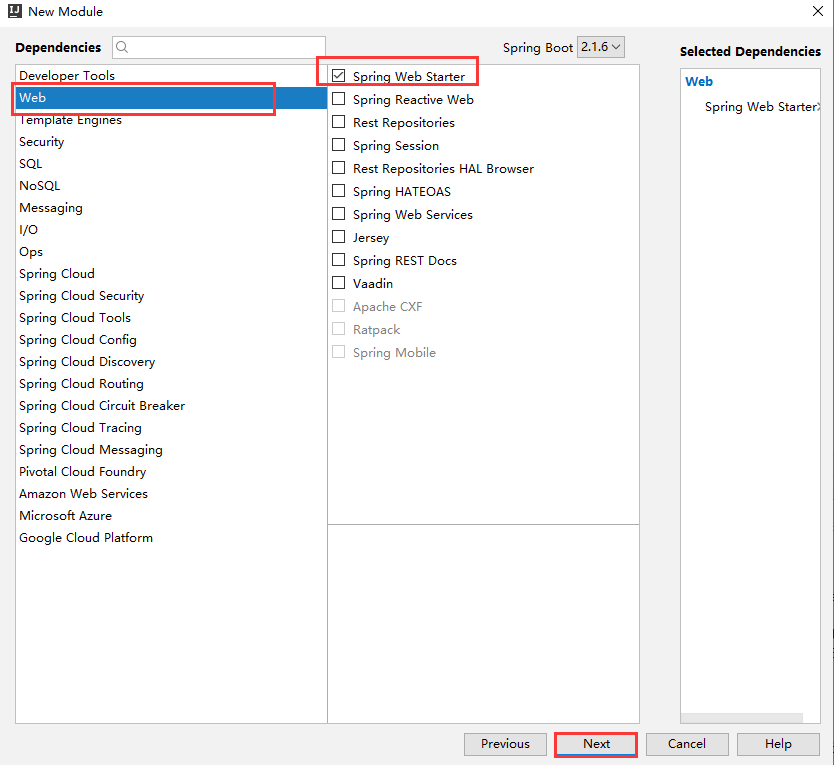Select the I/O category
Image resolution: width=834 pixels, height=765 pixels.
[x=171, y=230]
